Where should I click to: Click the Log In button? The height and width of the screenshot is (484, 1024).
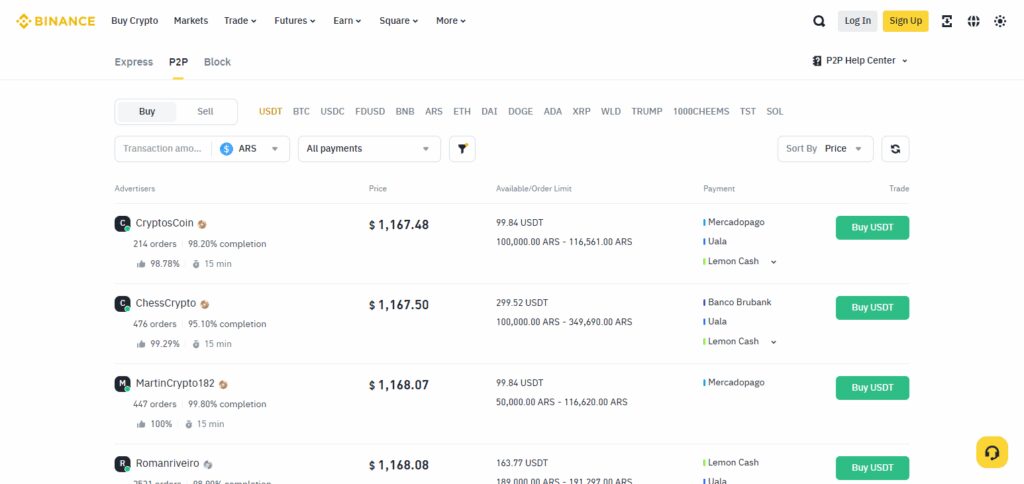pos(857,21)
